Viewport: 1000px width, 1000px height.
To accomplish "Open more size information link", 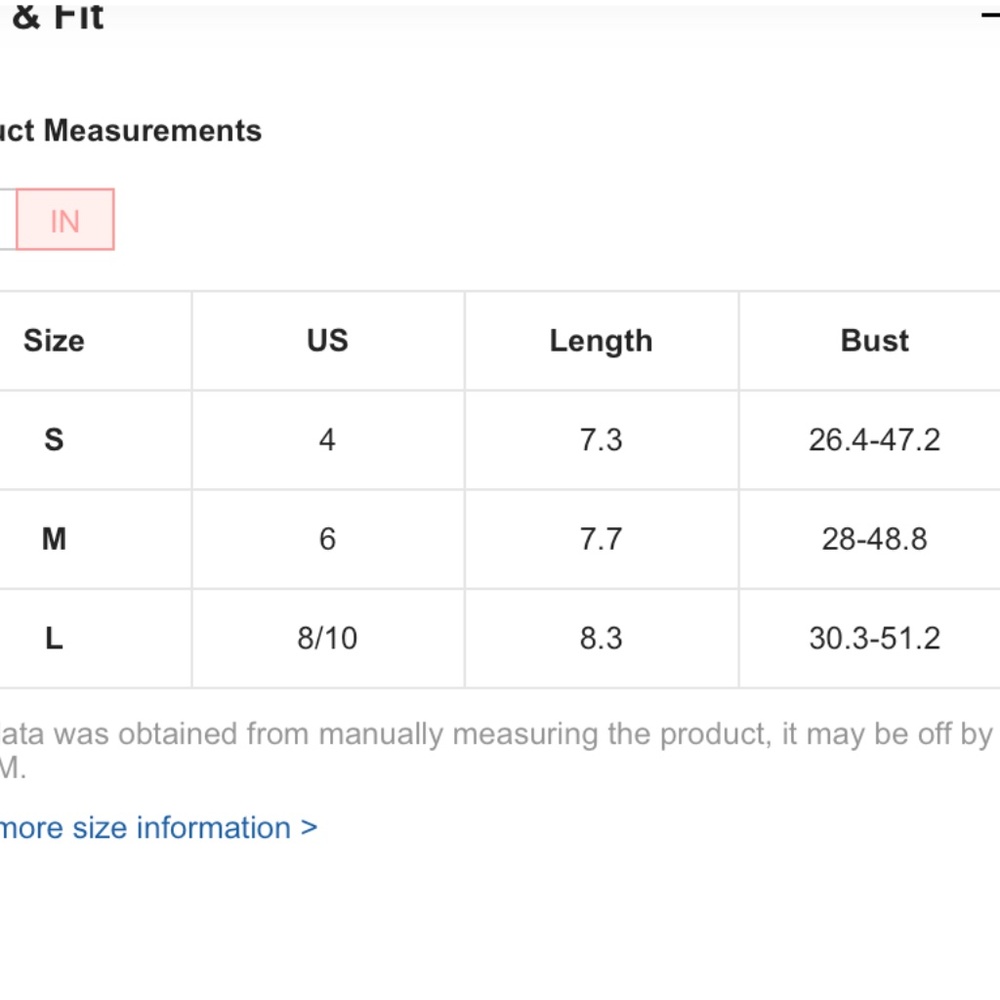I will tap(158, 828).
